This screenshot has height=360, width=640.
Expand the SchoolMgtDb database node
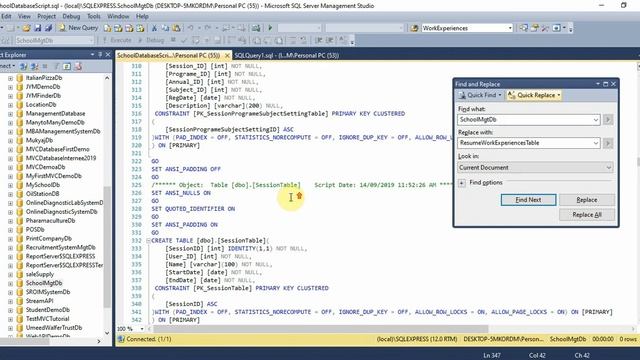tap(10, 283)
